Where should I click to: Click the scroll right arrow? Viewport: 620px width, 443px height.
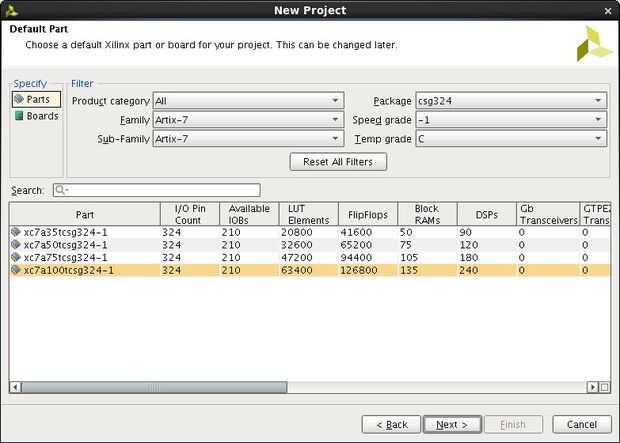click(593, 387)
